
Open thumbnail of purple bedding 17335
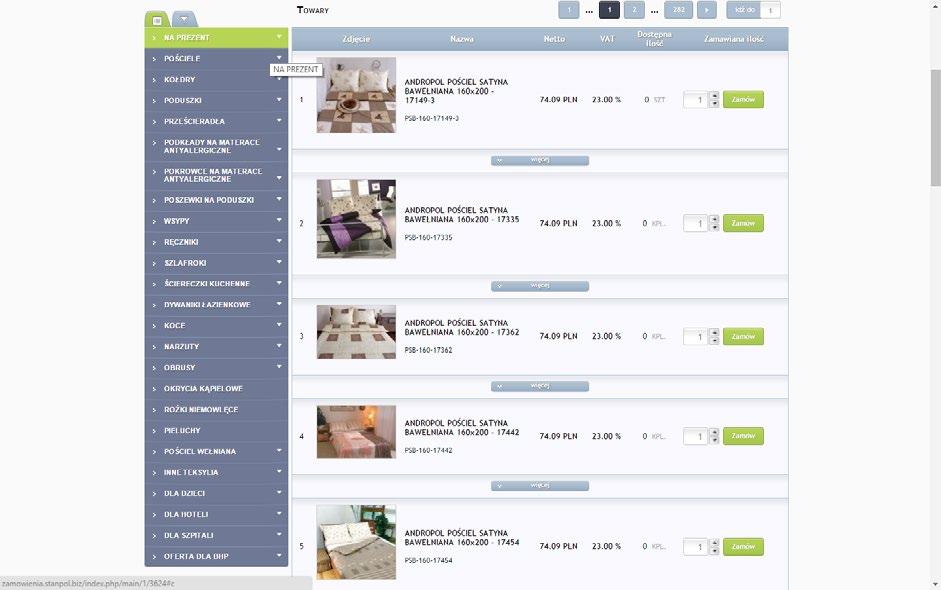click(x=356, y=218)
